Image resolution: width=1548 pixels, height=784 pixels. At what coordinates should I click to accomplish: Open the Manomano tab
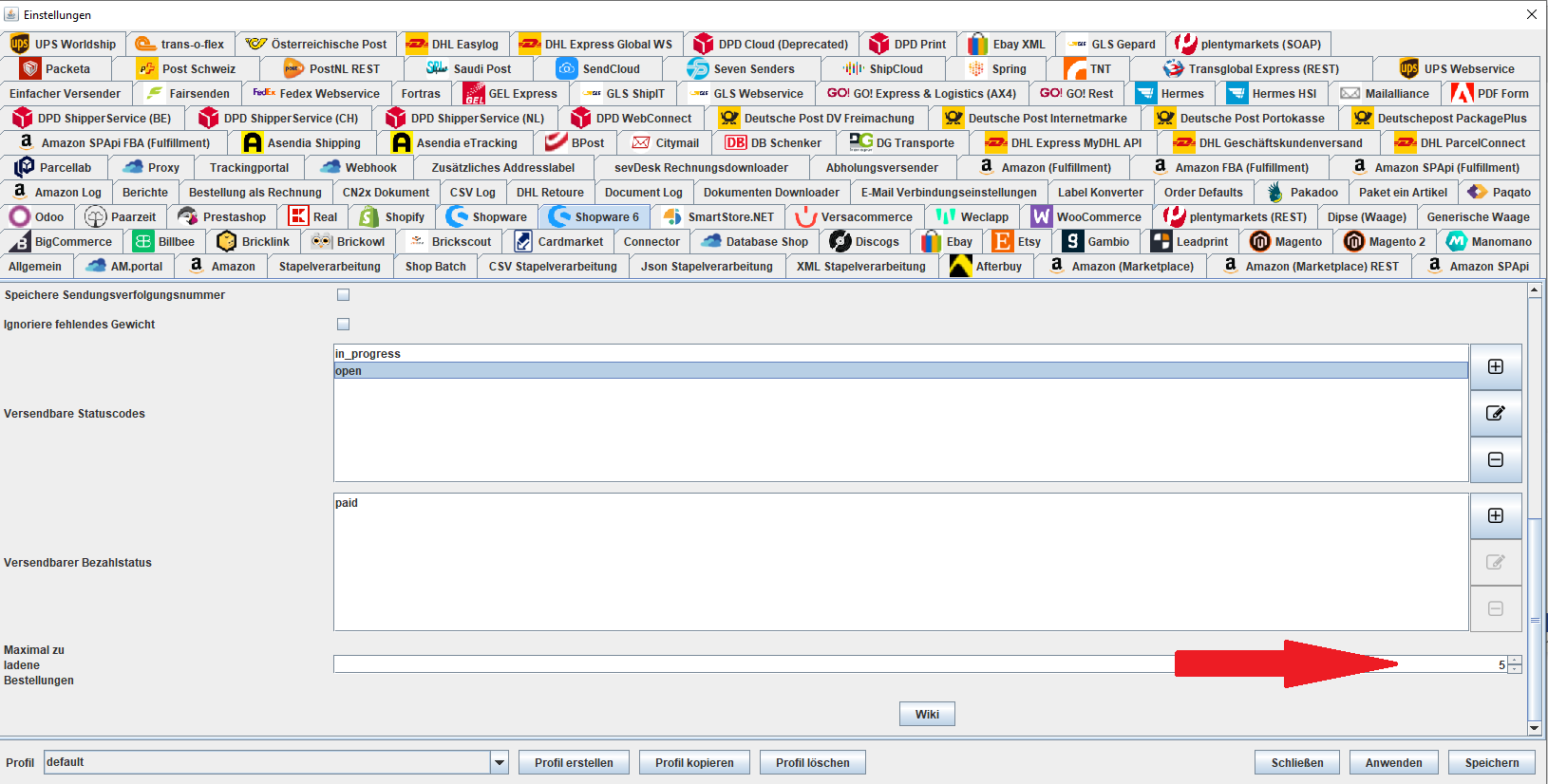tap(1488, 241)
